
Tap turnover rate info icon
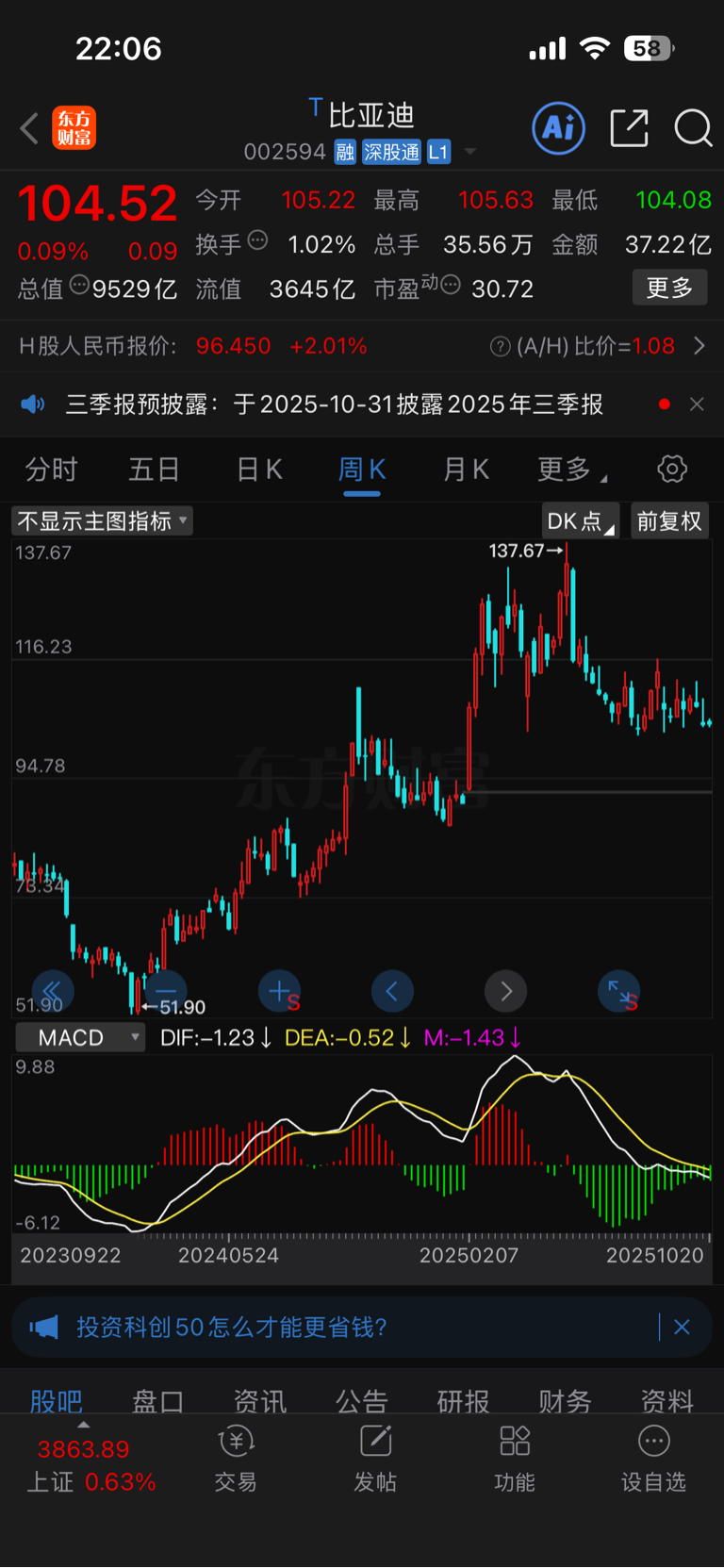(257, 241)
